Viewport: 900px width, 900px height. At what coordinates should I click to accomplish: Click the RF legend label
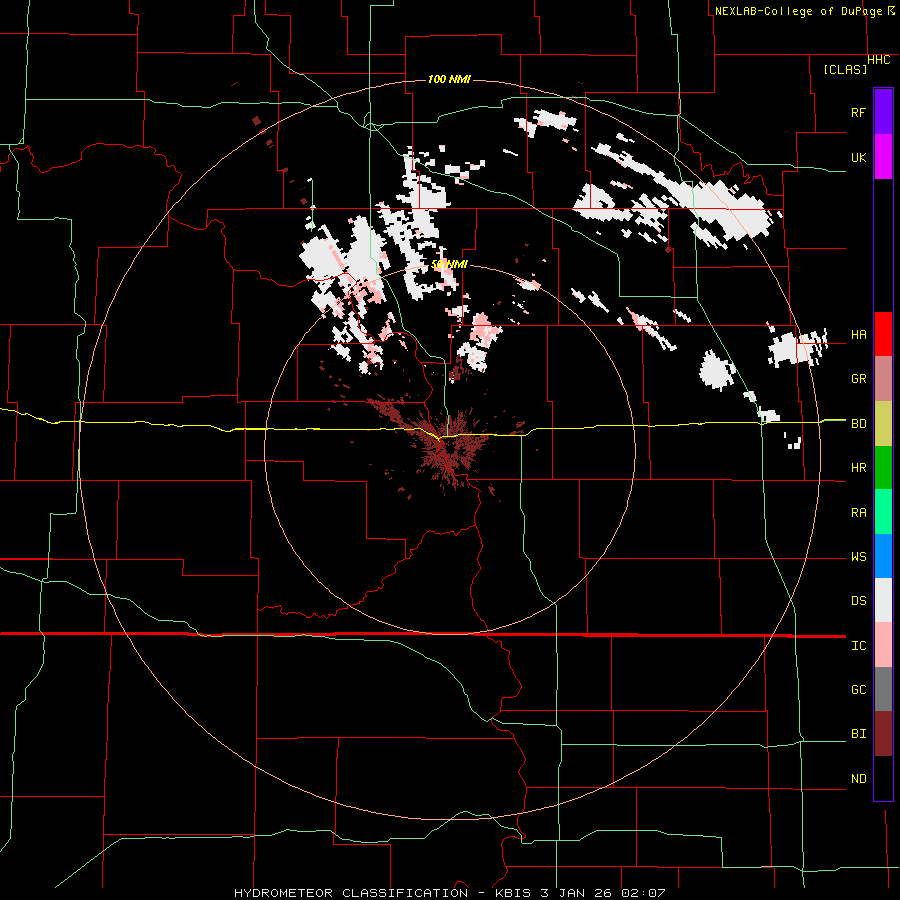tap(859, 112)
